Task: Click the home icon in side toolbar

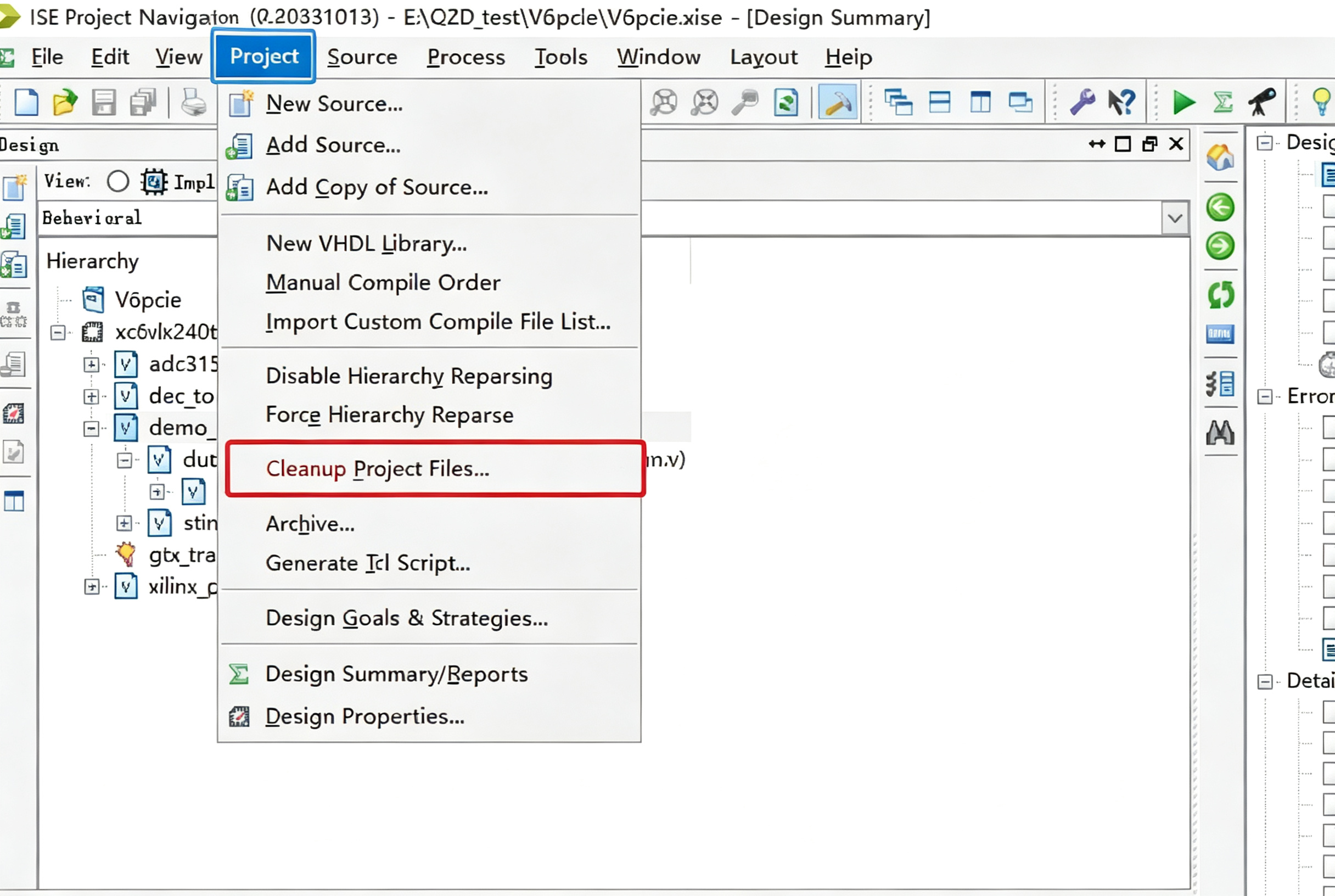Action: point(1220,157)
